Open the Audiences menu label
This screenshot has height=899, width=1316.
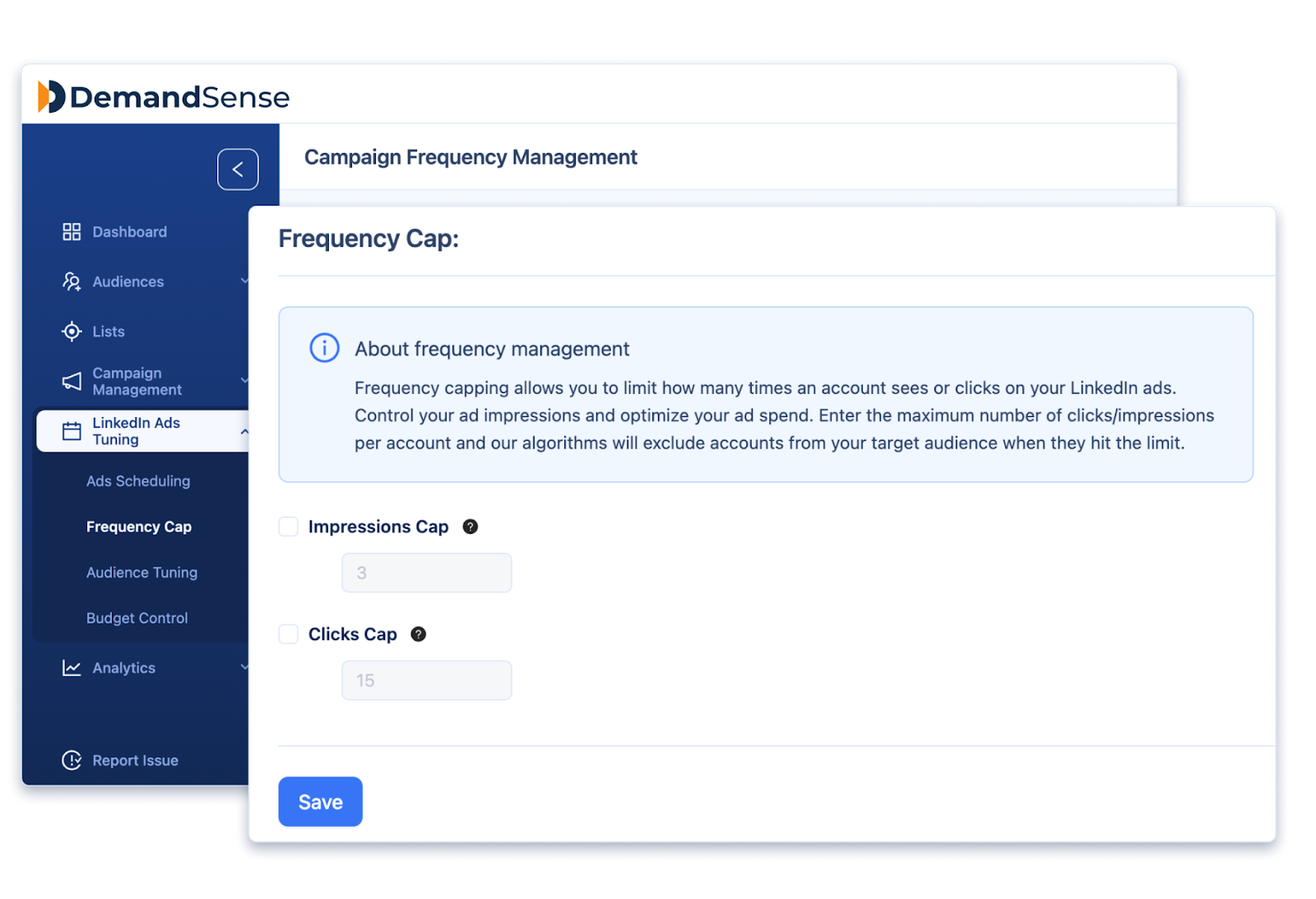point(128,281)
